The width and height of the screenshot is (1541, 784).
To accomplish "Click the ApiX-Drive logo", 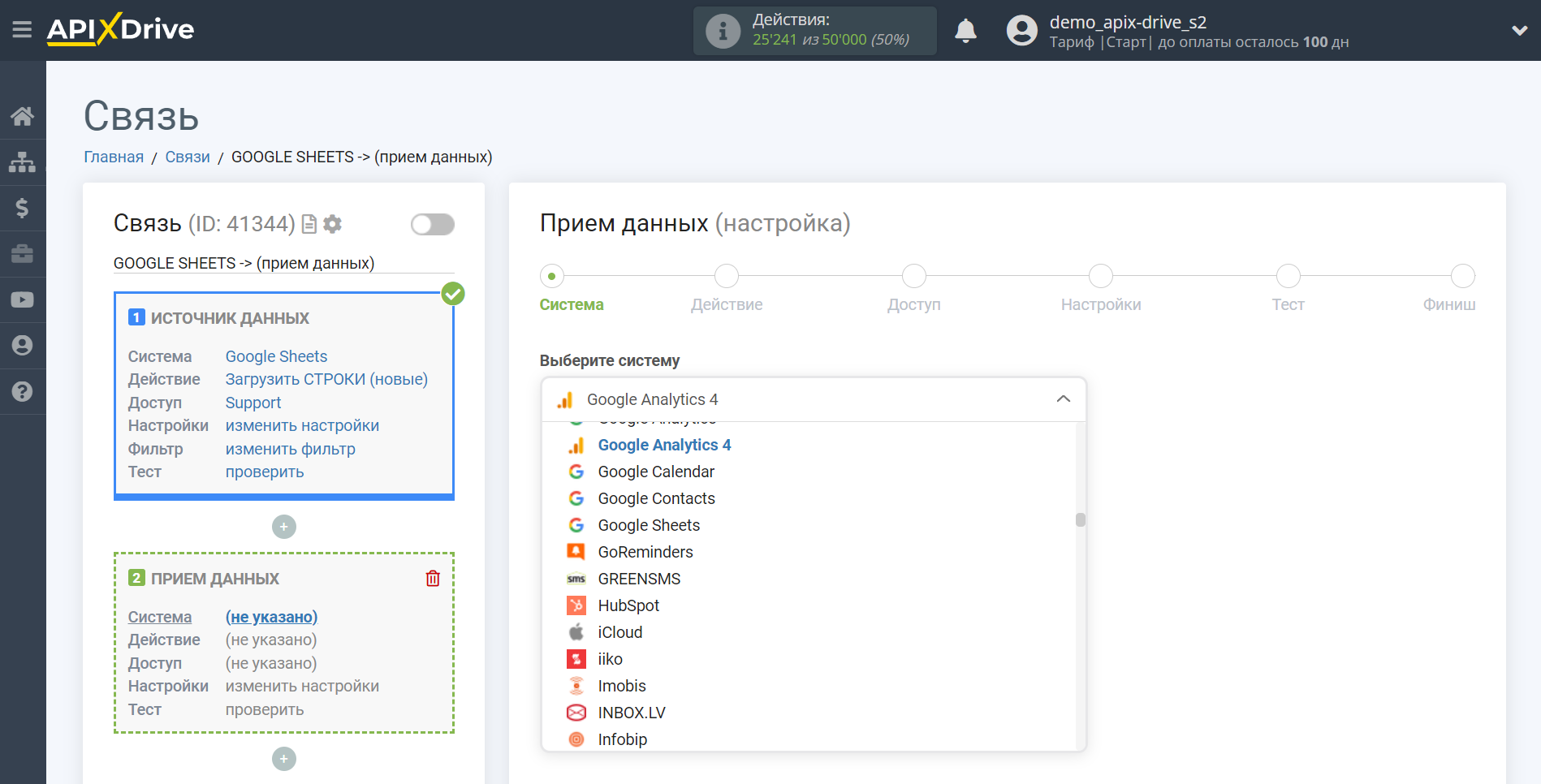I will (120, 29).
